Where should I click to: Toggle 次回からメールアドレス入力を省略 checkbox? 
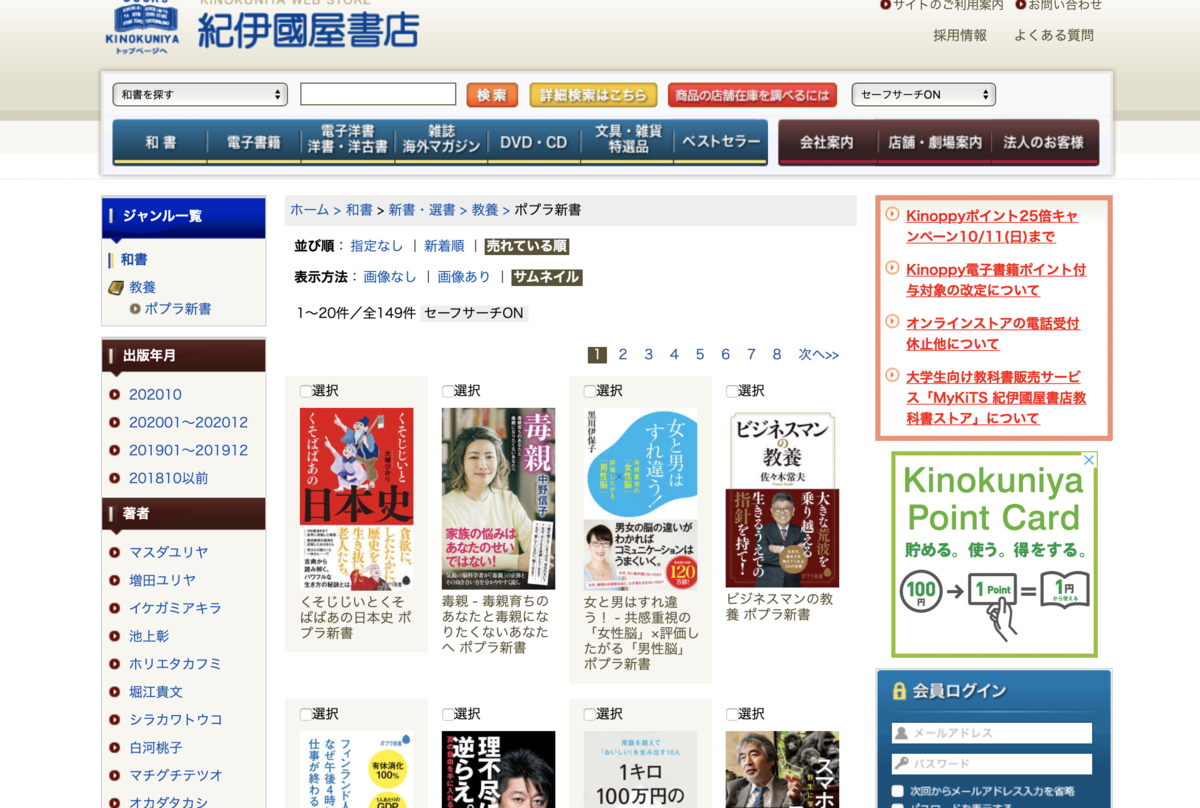898,791
